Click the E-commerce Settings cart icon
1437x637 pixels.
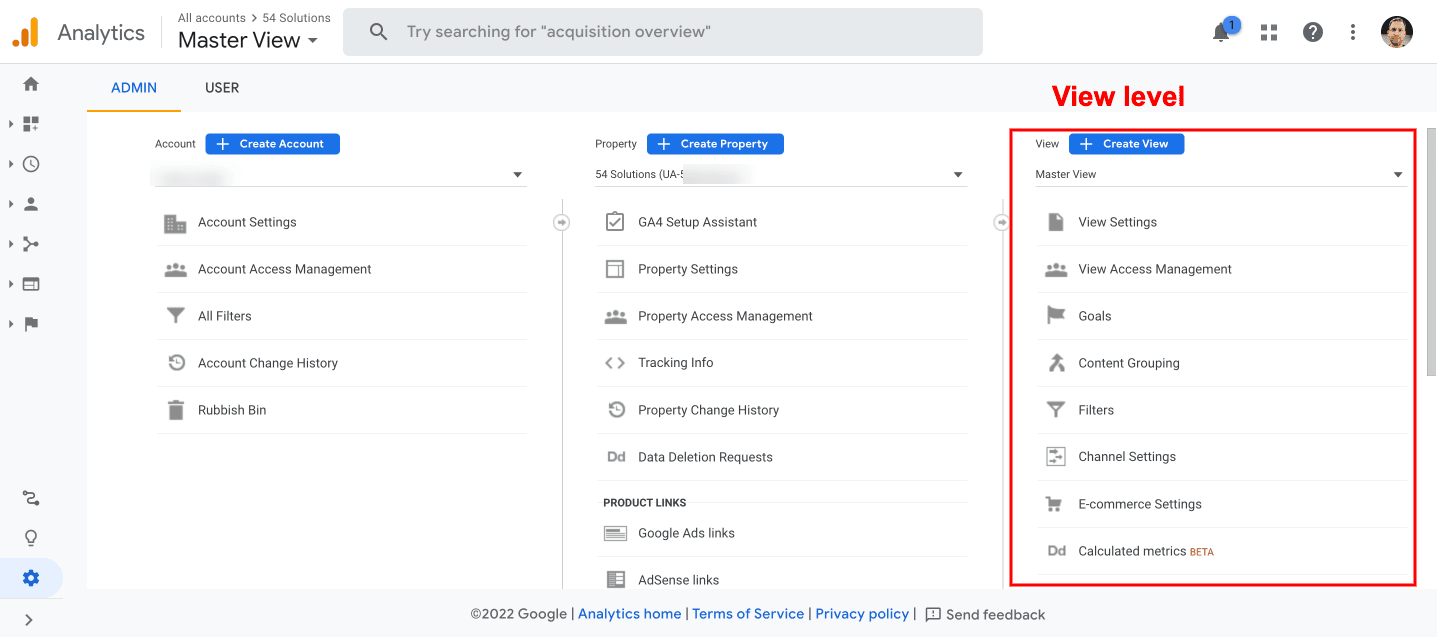pyautogui.click(x=1054, y=504)
